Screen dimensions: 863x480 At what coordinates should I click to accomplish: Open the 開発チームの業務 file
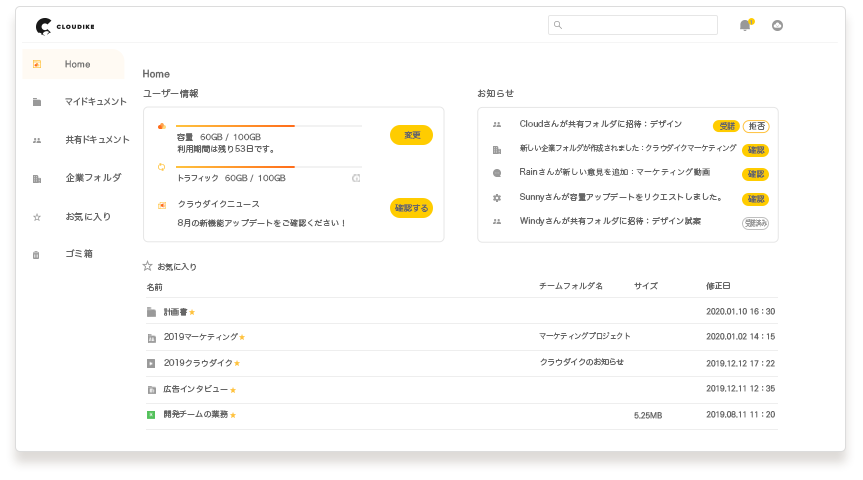pyautogui.click(x=196, y=414)
